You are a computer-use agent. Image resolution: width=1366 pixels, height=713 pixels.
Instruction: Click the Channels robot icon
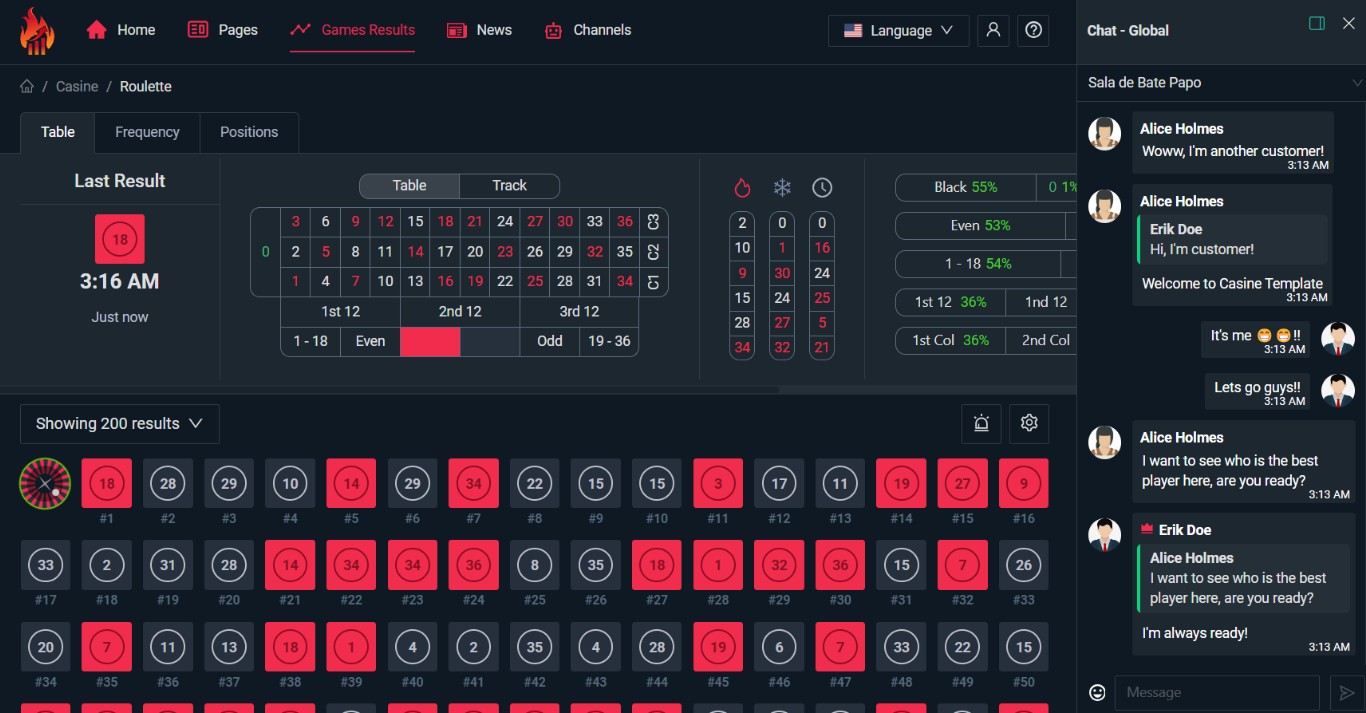click(553, 30)
